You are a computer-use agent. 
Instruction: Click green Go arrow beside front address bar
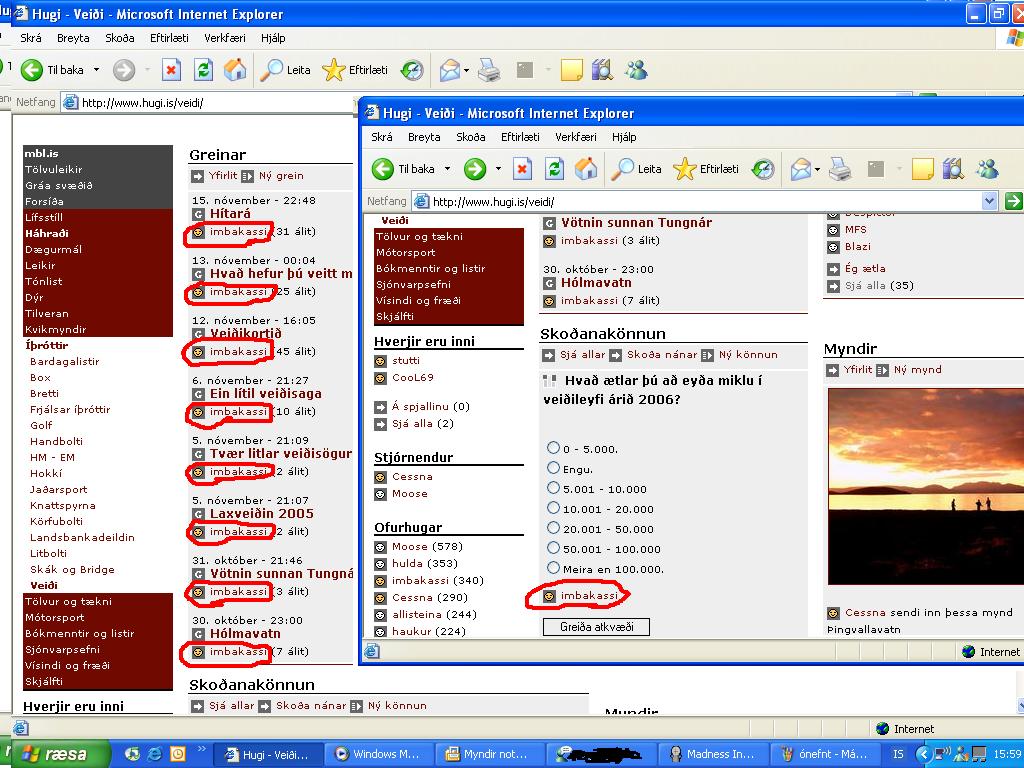tap(1013, 201)
